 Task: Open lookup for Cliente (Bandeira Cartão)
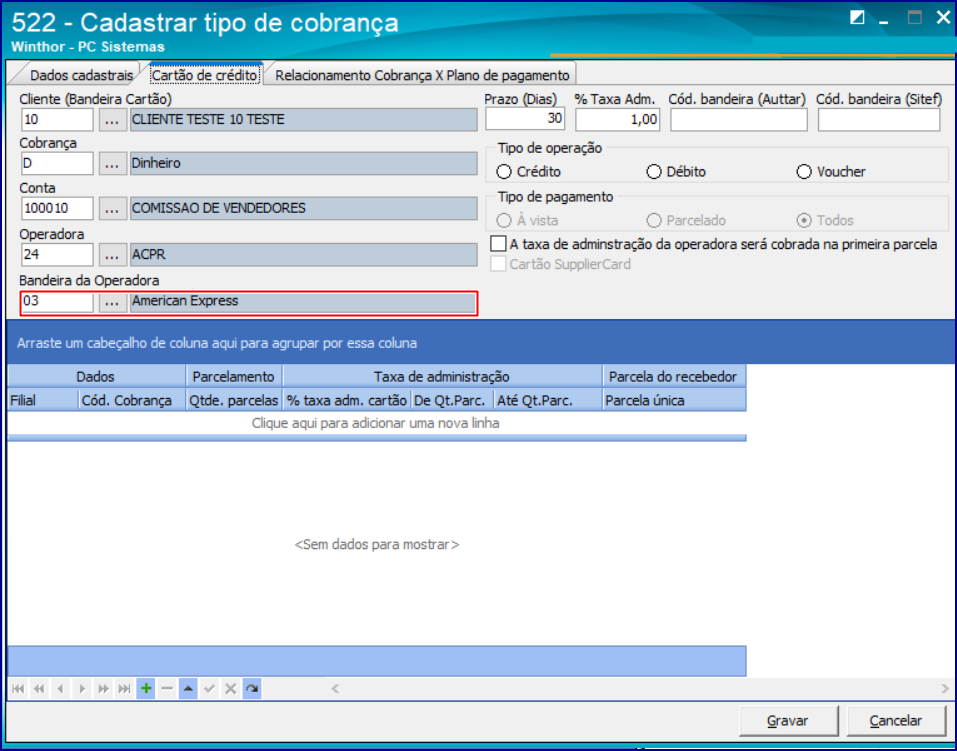click(x=112, y=120)
